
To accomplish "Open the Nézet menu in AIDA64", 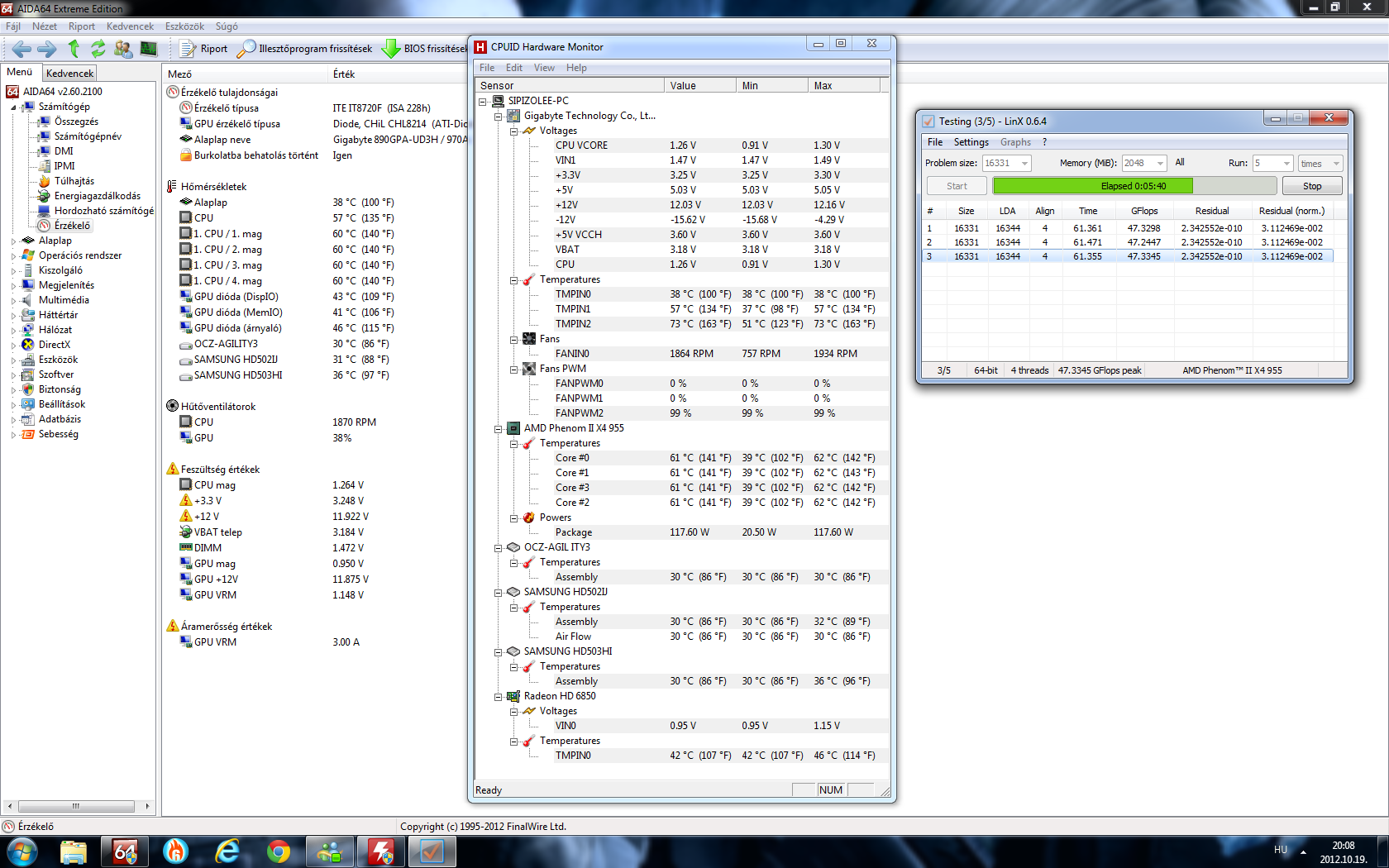I will tap(45, 26).
